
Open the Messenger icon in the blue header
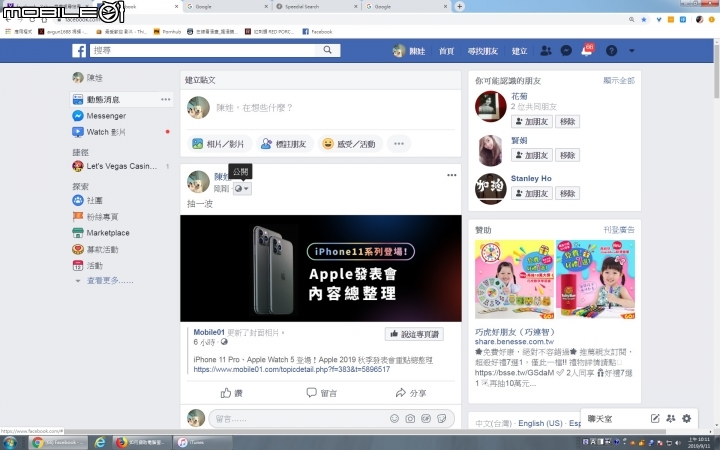click(x=566, y=51)
